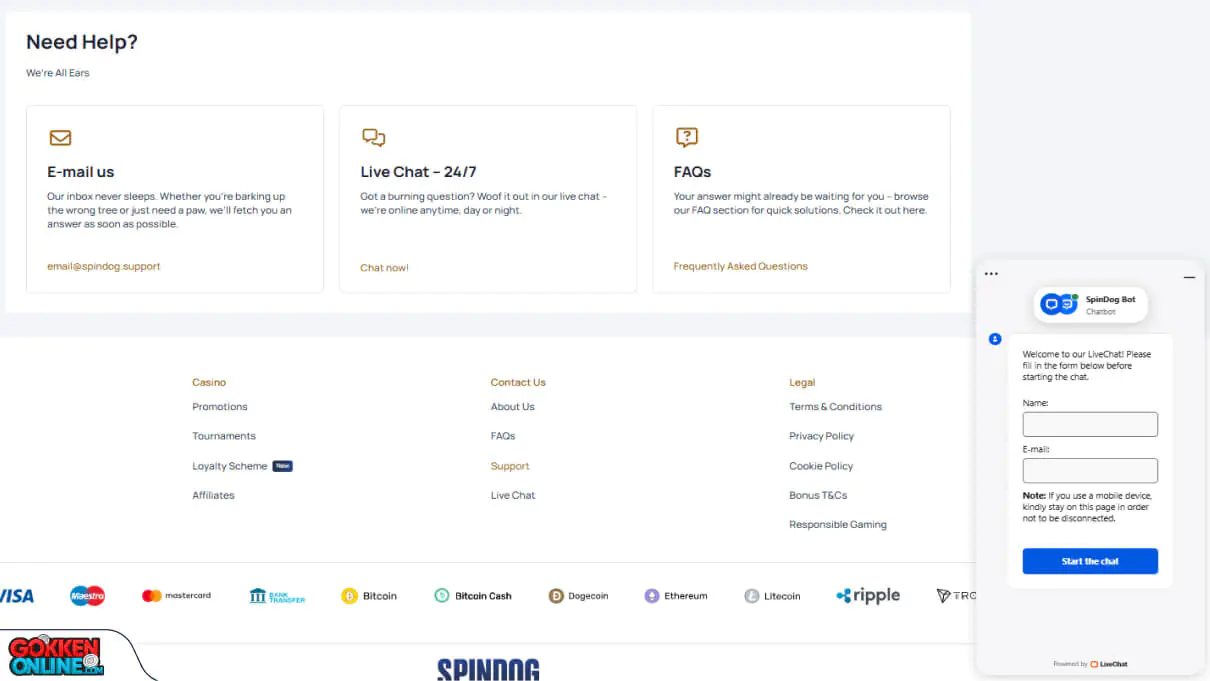1210x681 pixels.
Task: Click the envelope icon above E-mail us
Action: pos(60,138)
